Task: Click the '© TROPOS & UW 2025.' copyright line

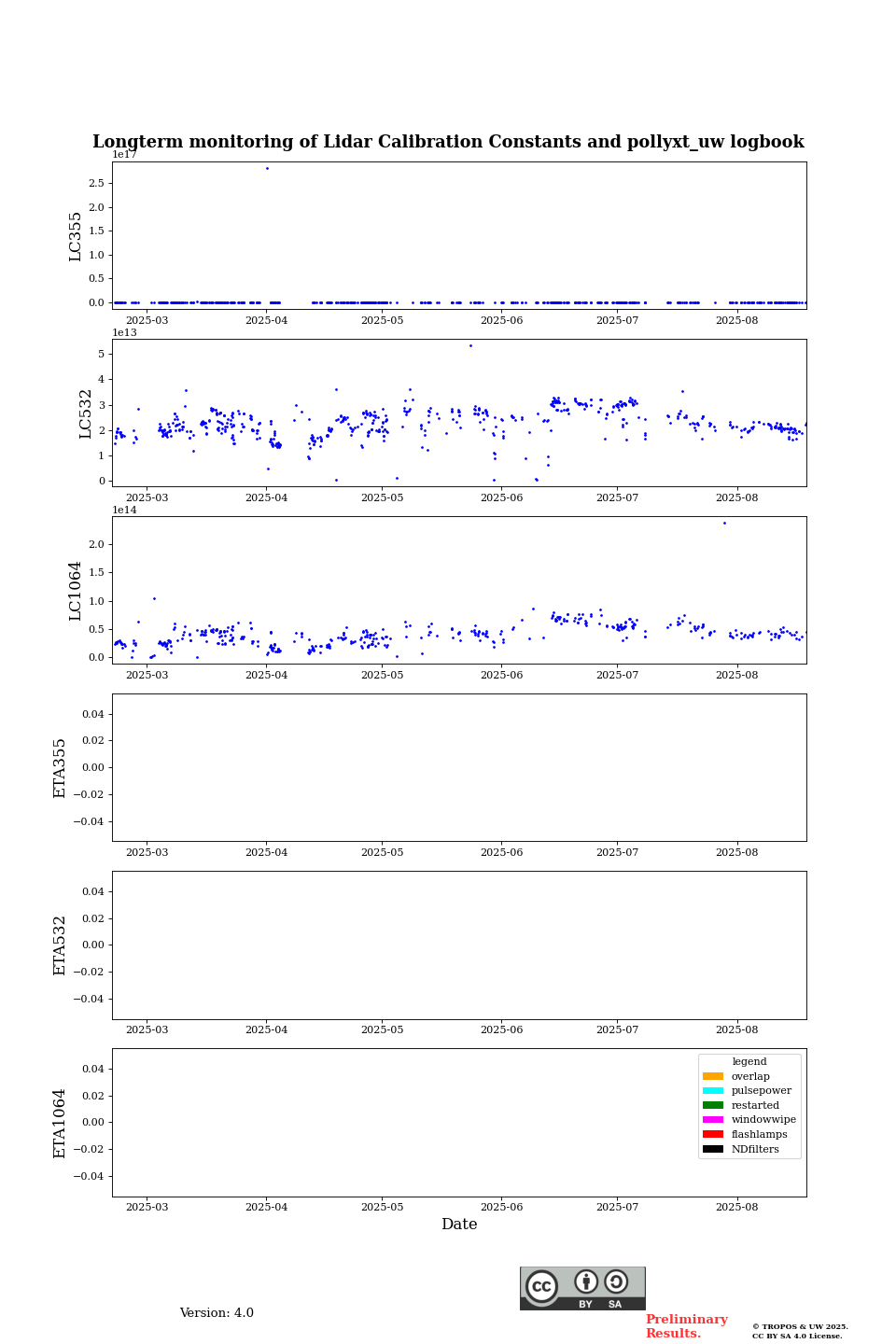Action: pyautogui.click(x=800, y=1326)
